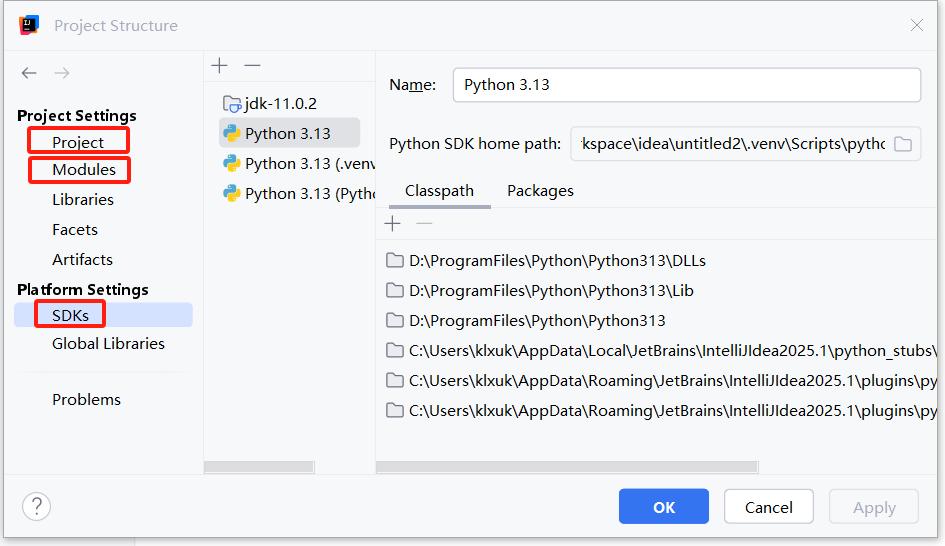Go back with the left arrow
This screenshot has height=546, width=945.
(x=29, y=73)
